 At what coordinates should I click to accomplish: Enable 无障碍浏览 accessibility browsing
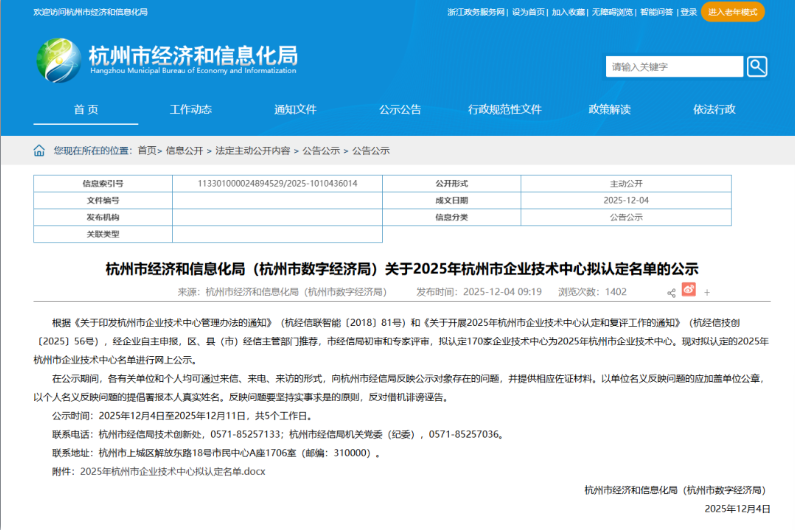612,12
